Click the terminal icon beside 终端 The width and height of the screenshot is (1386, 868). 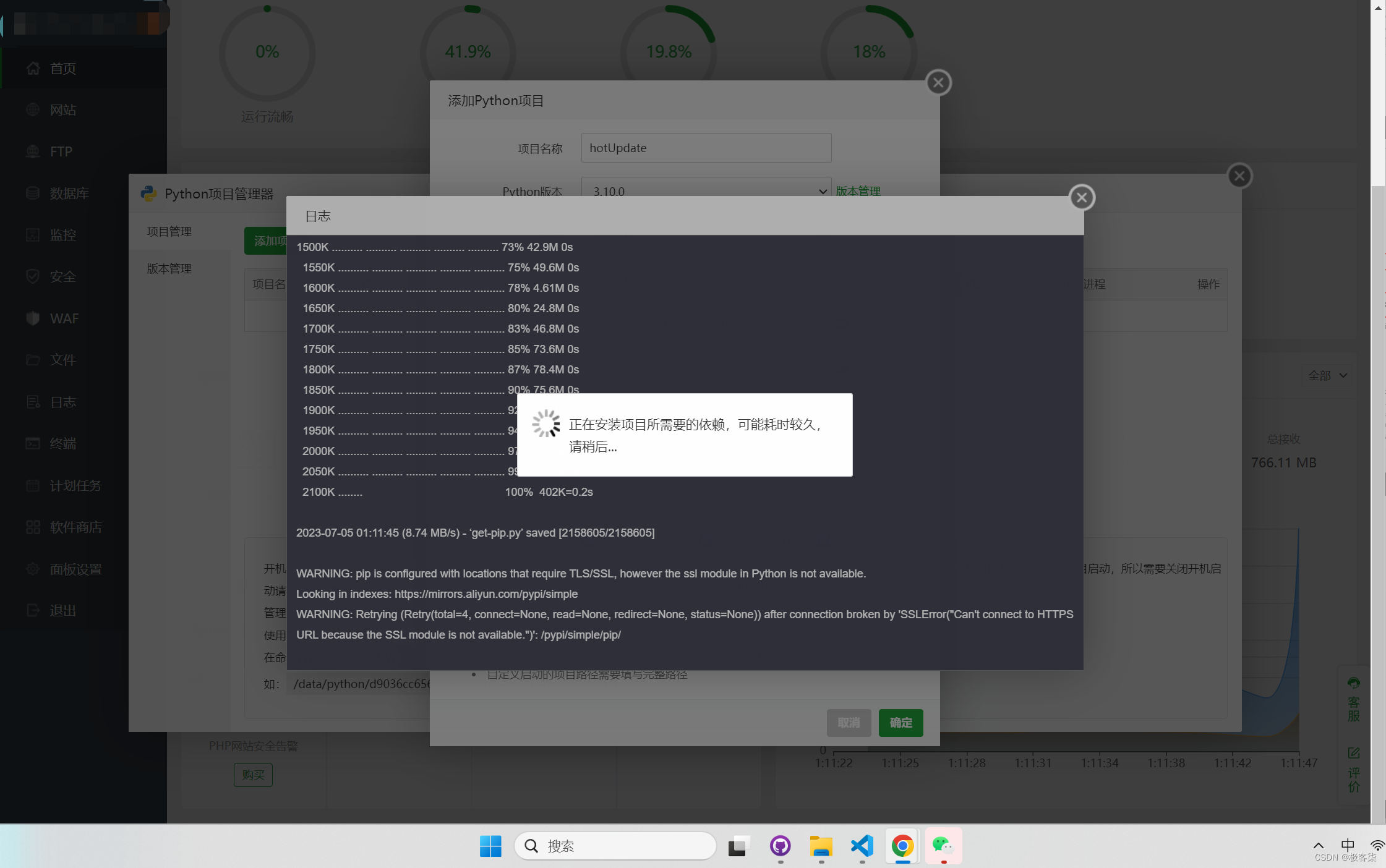[33, 443]
